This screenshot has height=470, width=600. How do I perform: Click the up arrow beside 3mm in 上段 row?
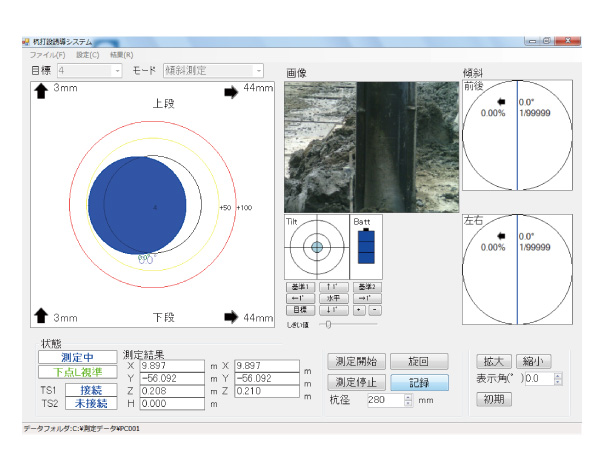(x=41, y=91)
